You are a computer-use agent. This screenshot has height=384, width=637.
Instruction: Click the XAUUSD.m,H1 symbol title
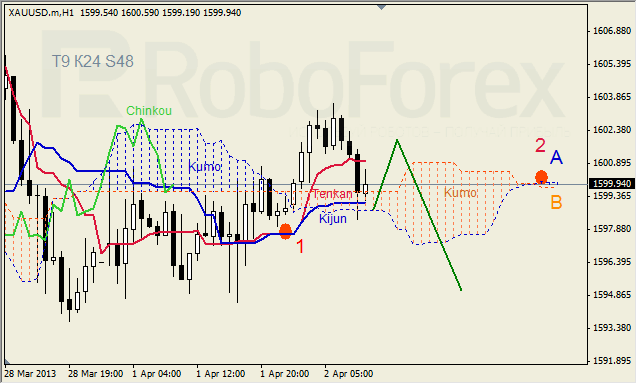[41, 13]
